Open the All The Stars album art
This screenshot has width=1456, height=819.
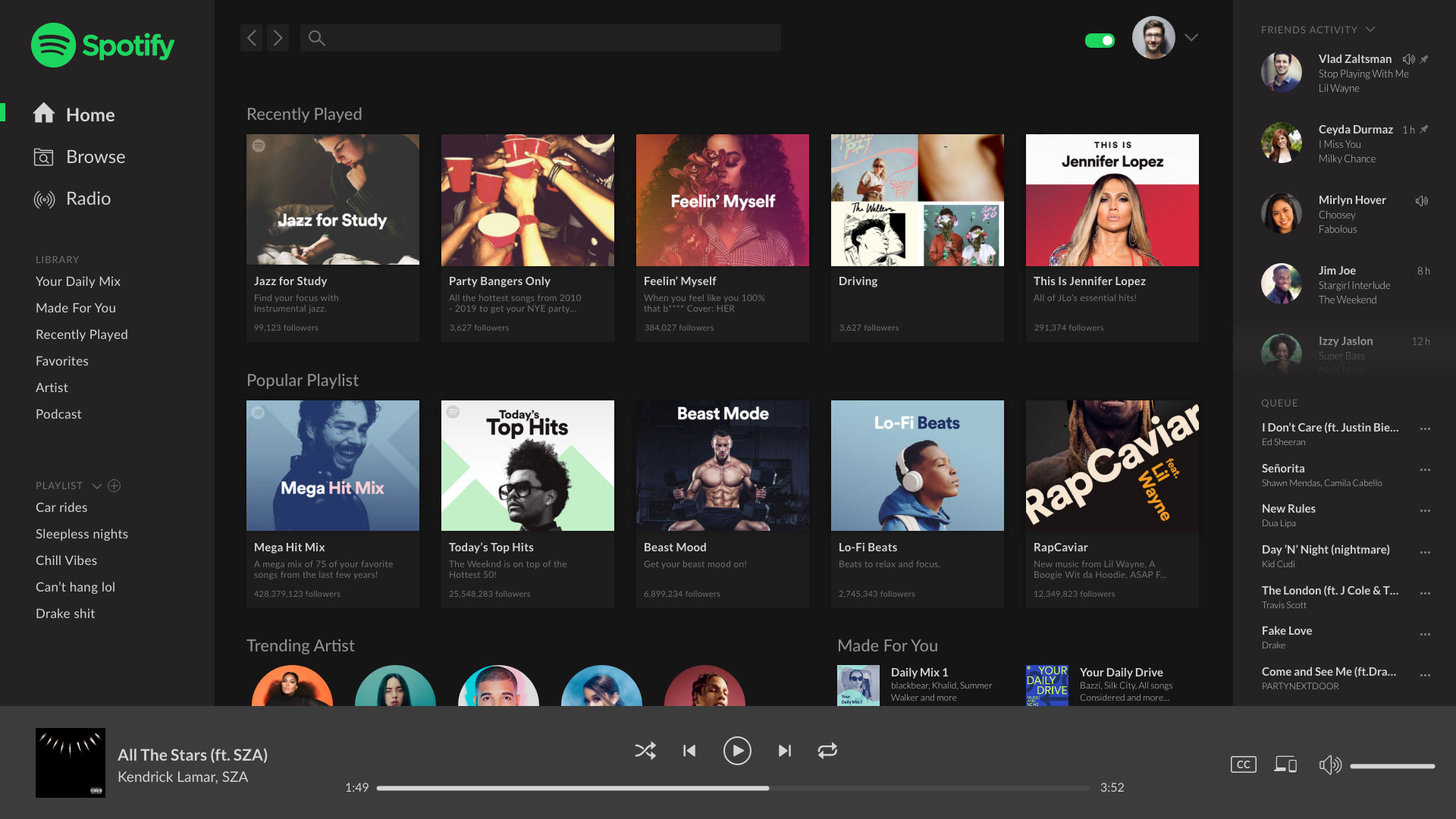[71, 763]
